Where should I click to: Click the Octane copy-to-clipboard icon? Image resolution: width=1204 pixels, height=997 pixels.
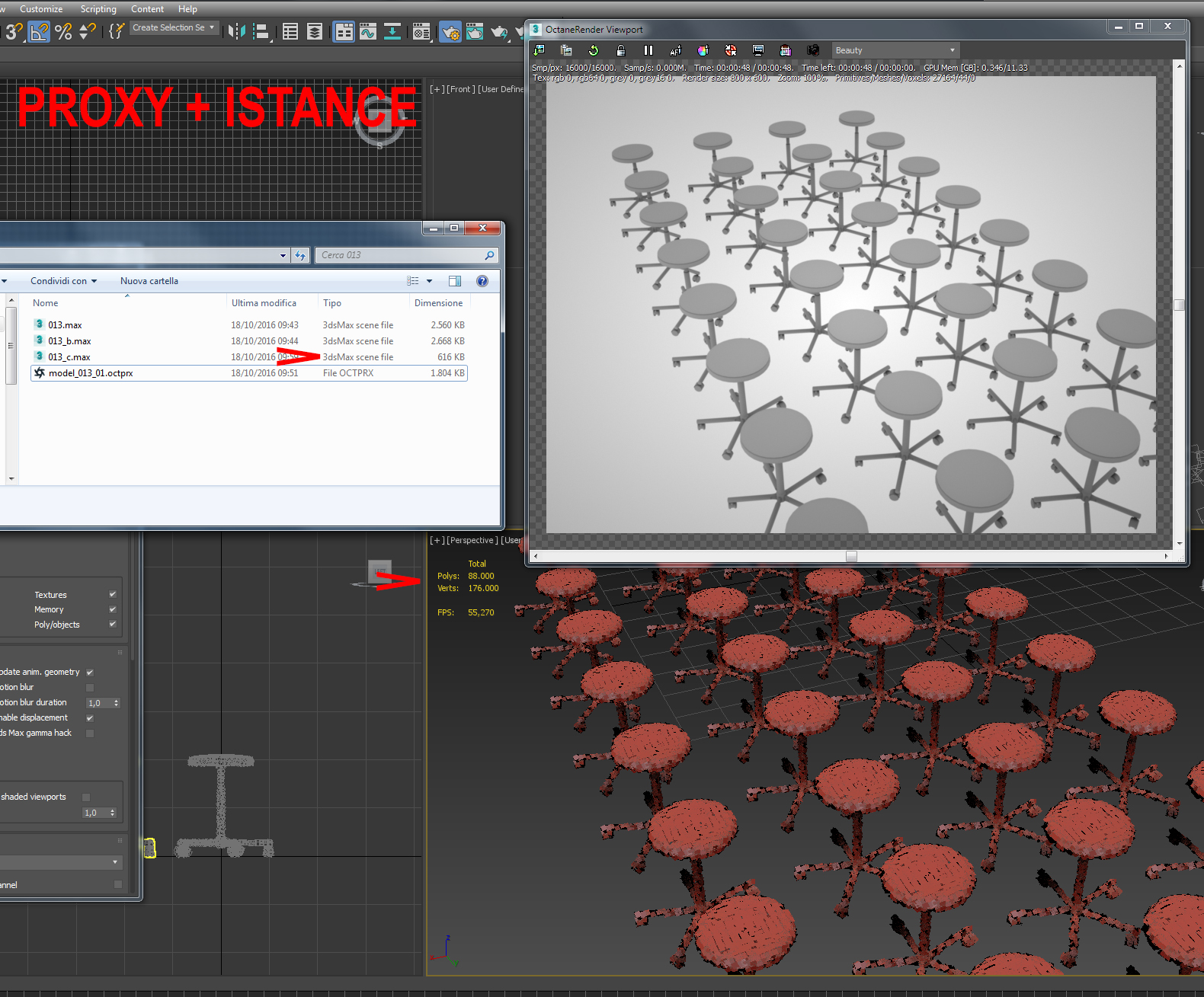[566, 50]
